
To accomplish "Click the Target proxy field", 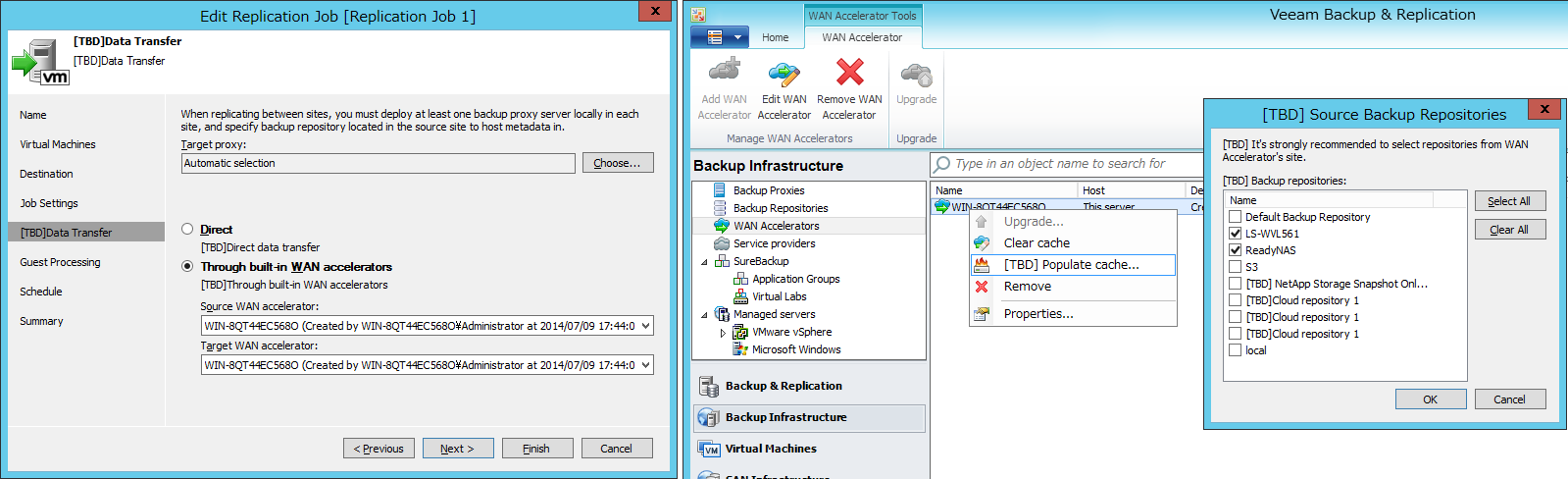I will click(x=379, y=163).
